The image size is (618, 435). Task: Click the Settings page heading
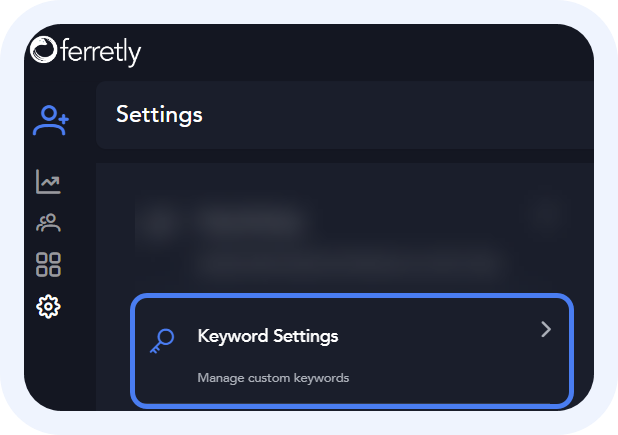(159, 114)
